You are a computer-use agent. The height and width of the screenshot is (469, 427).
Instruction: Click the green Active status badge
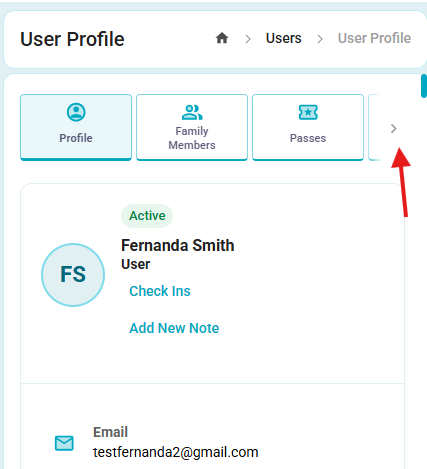tap(147, 216)
